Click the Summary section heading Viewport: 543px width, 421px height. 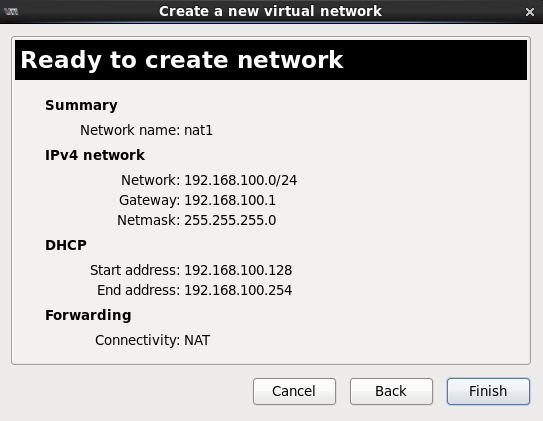click(x=81, y=106)
